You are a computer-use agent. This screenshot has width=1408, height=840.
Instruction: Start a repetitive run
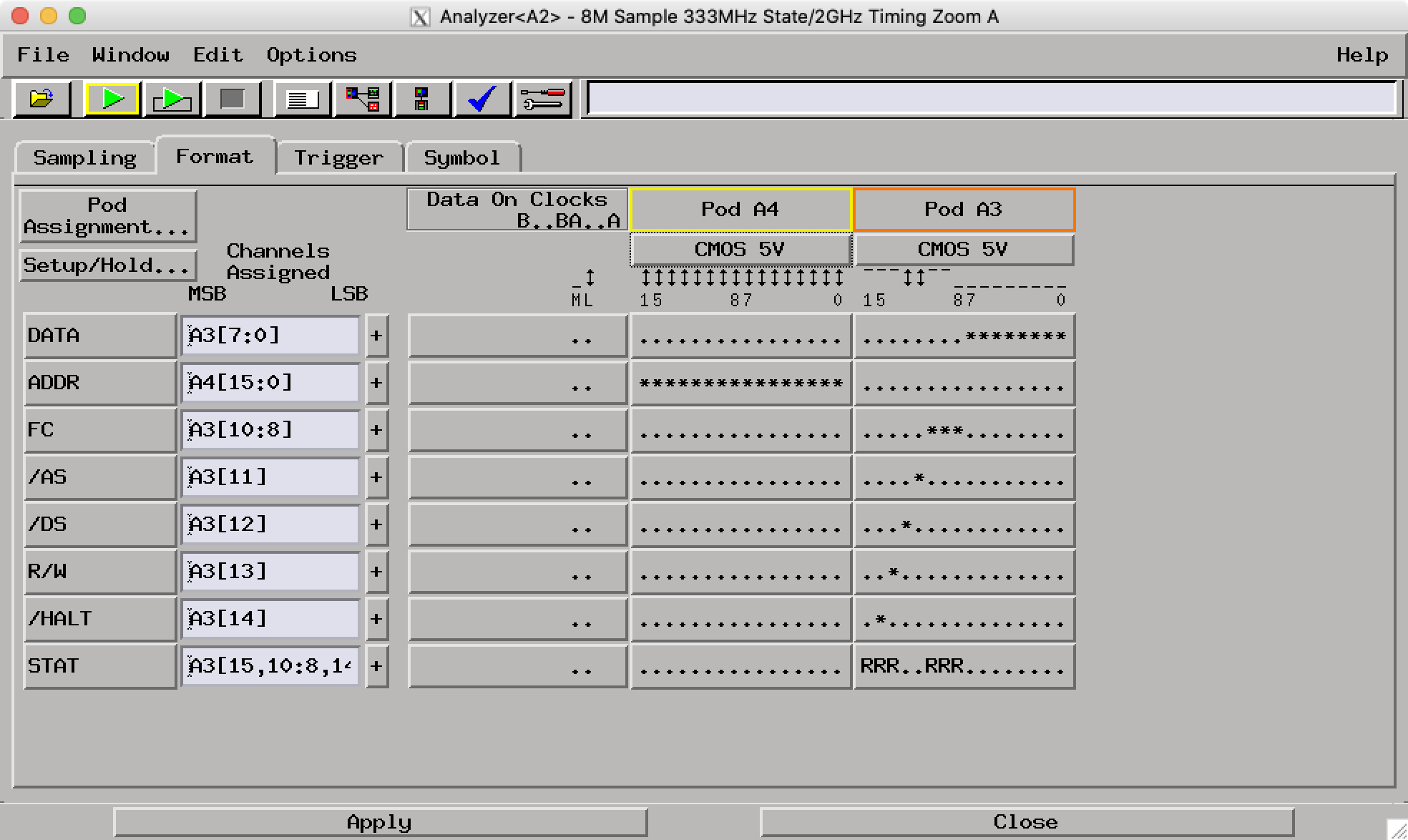click(x=171, y=99)
